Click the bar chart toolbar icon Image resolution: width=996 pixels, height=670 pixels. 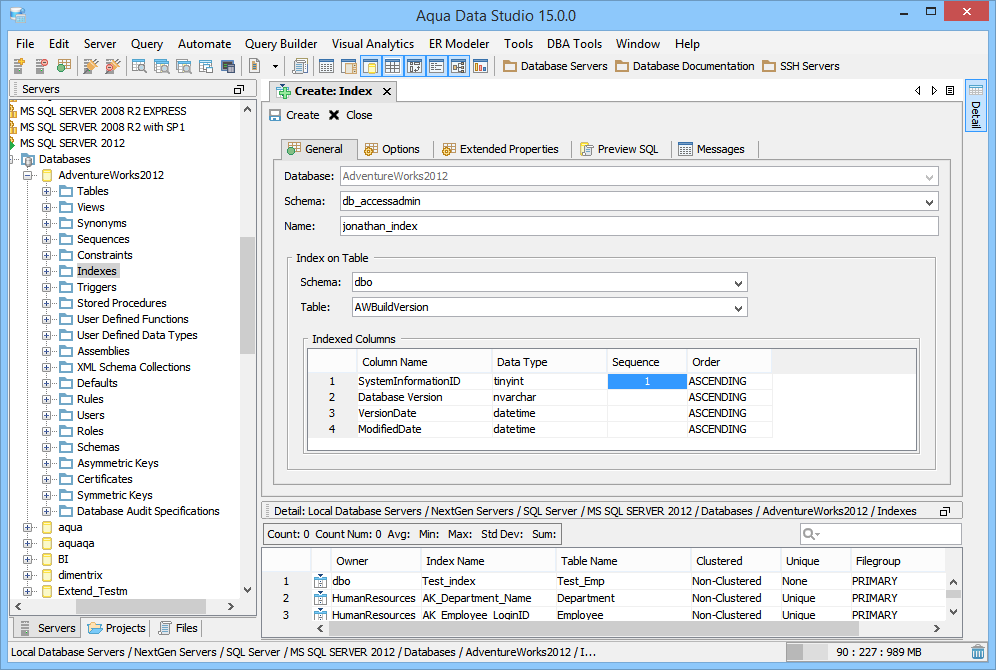(x=480, y=66)
